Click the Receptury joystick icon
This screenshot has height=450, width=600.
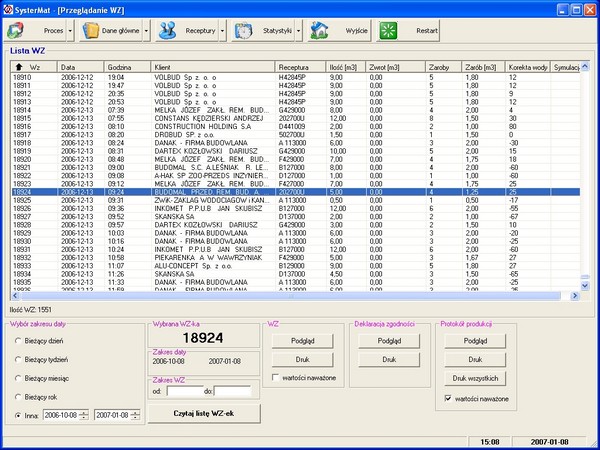tap(167, 31)
